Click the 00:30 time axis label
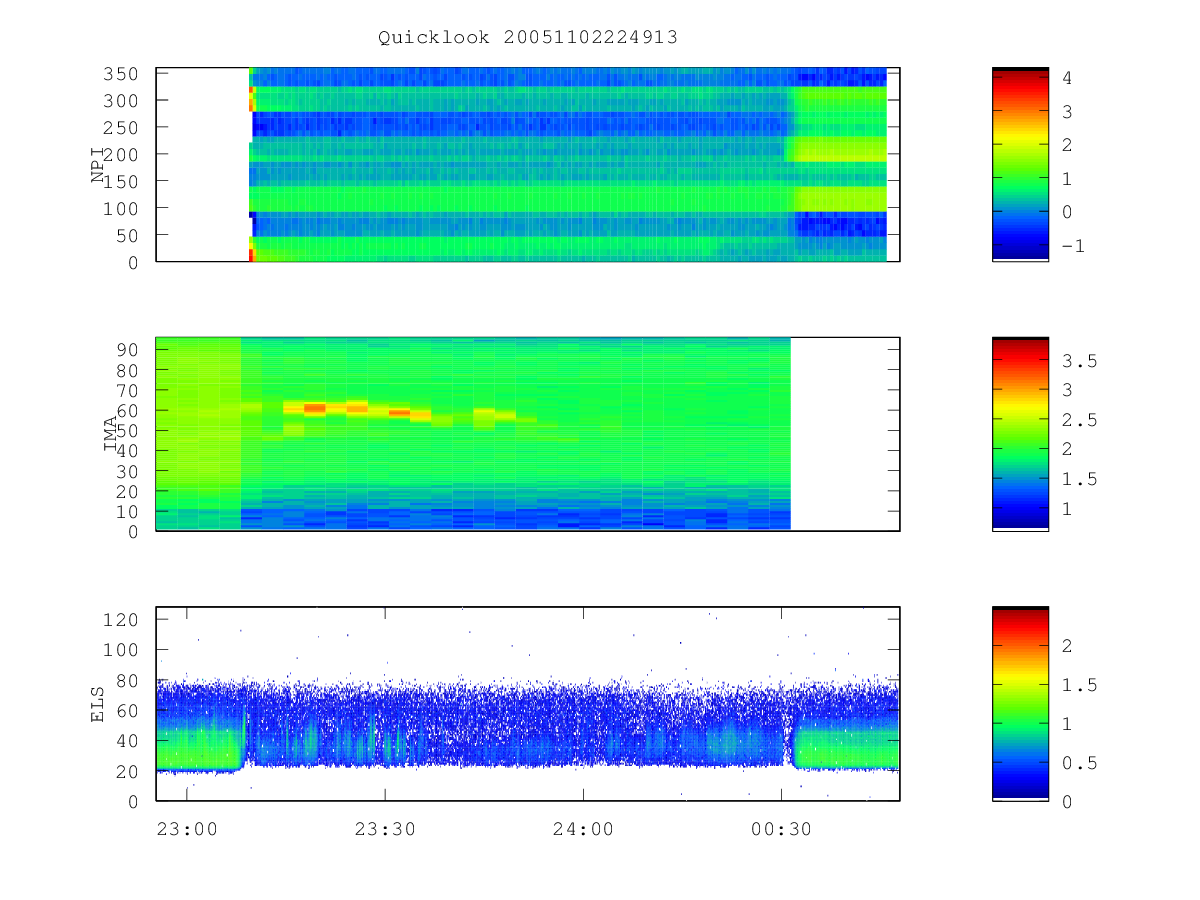 point(781,828)
